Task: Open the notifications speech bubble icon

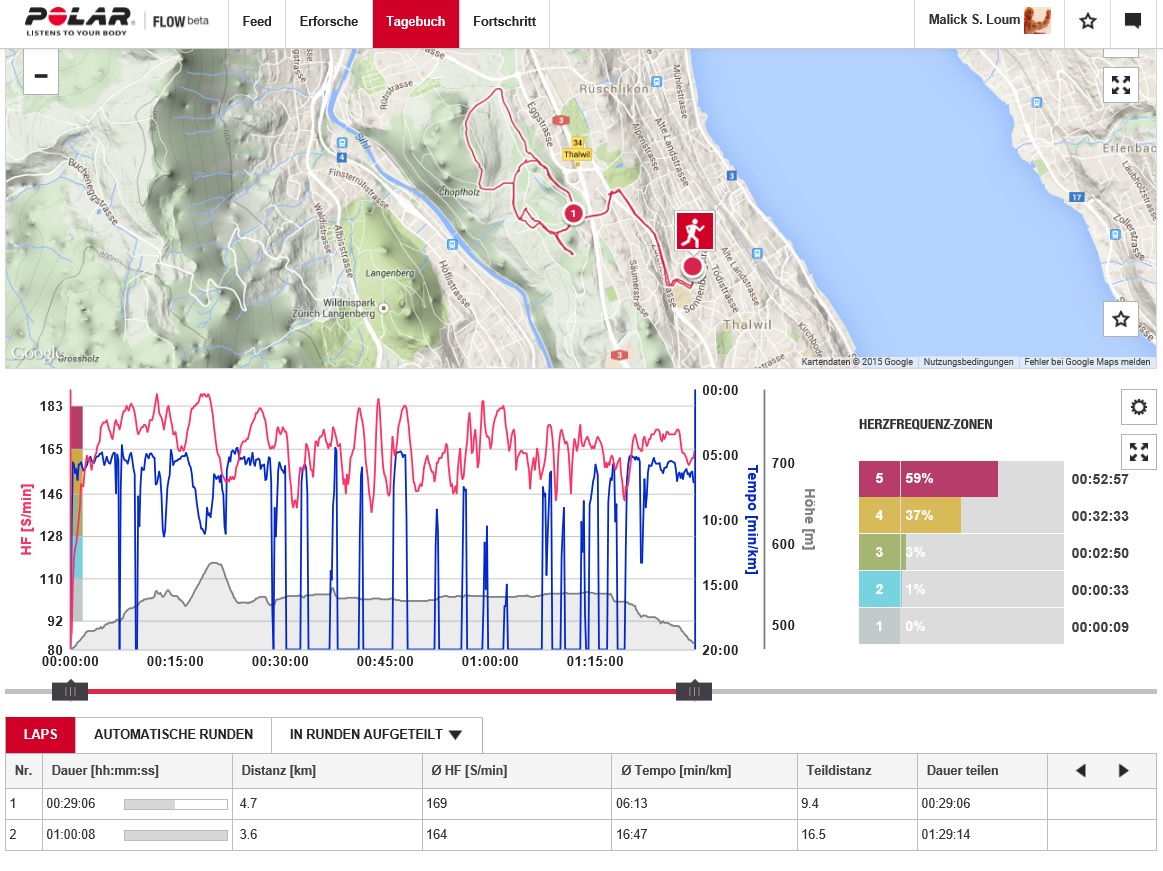Action: pos(1133,21)
